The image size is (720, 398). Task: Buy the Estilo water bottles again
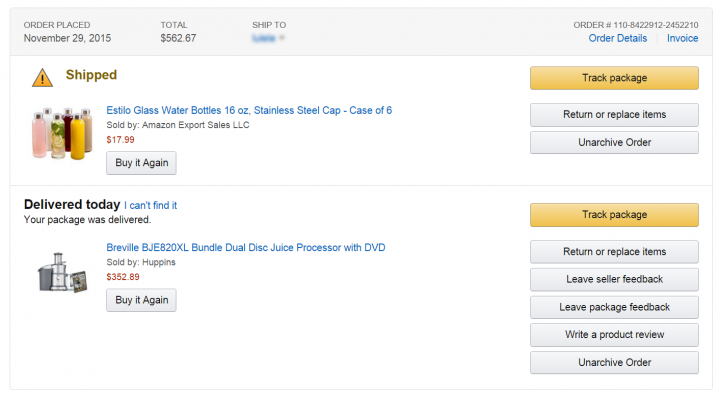pos(141,163)
